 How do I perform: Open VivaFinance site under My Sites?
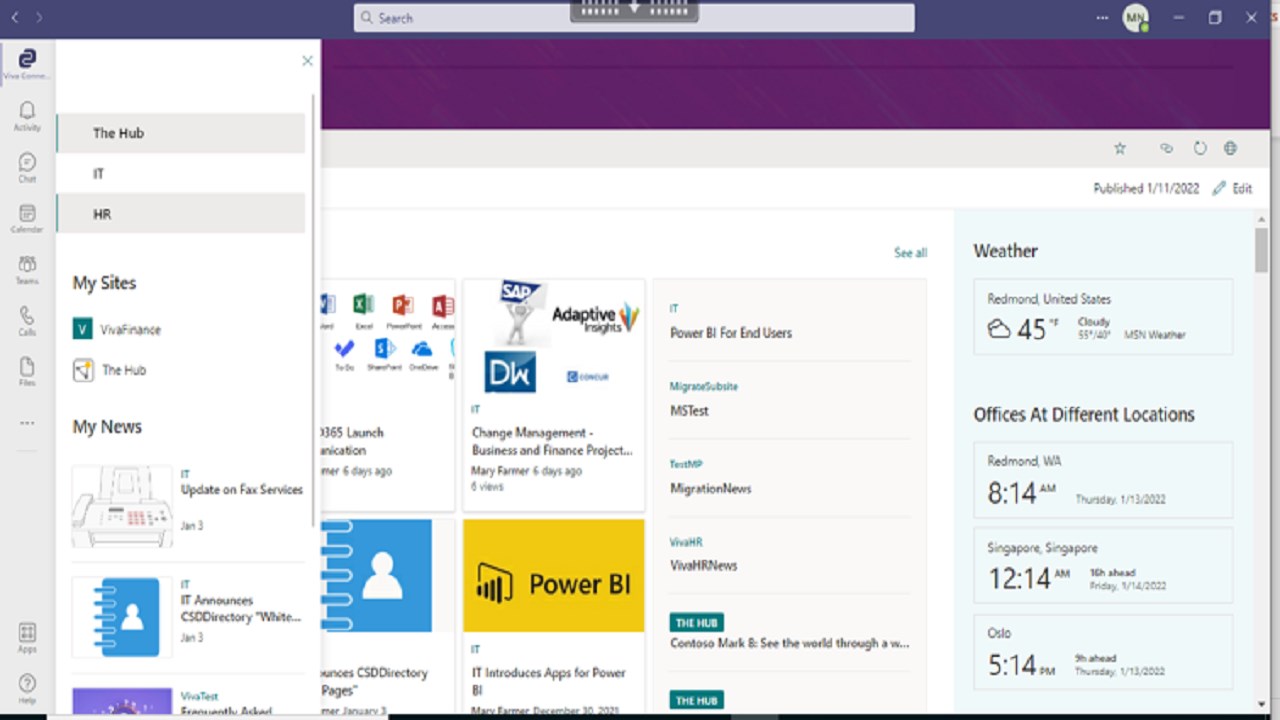click(130, 329)
